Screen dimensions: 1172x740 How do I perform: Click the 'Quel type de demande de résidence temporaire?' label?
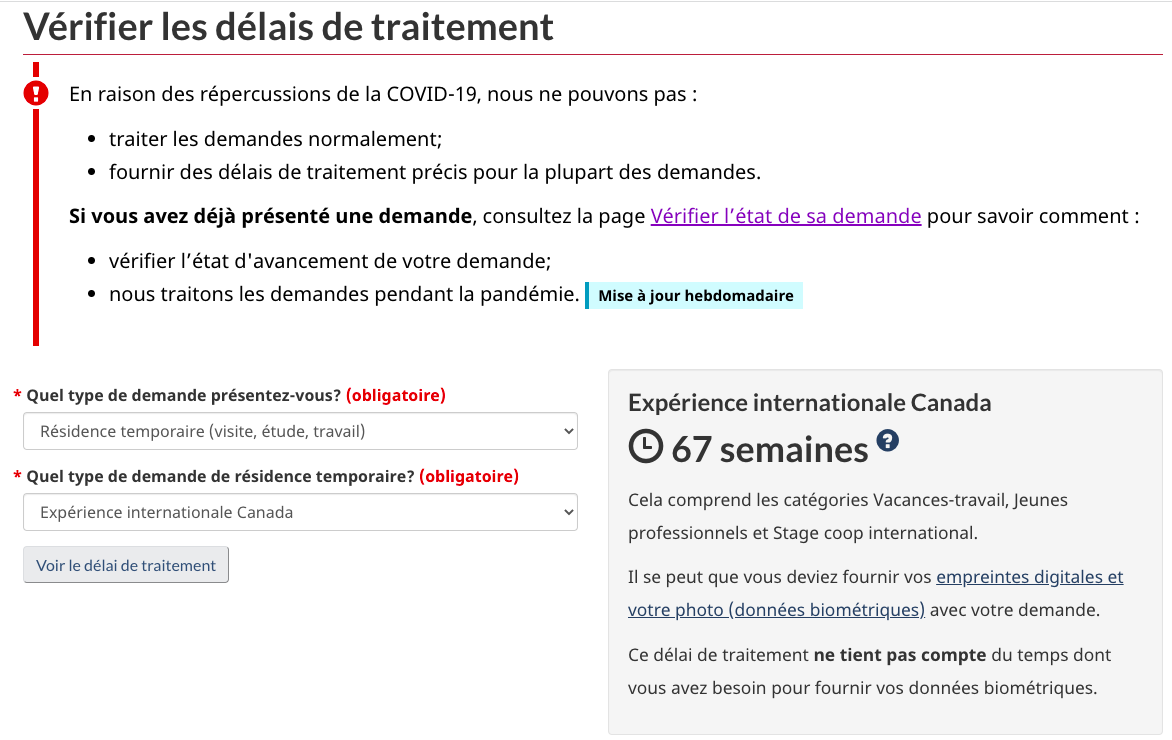[x=220, y=476]
